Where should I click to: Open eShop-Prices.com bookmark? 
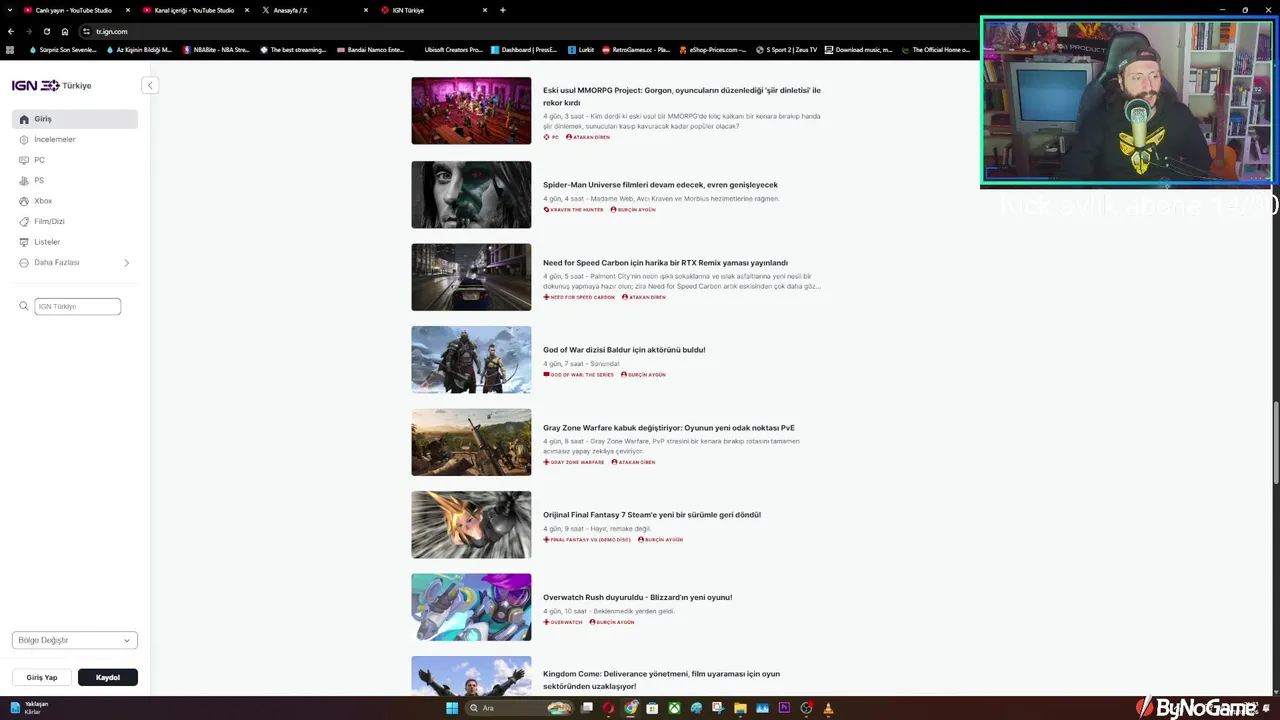[712, 50]
